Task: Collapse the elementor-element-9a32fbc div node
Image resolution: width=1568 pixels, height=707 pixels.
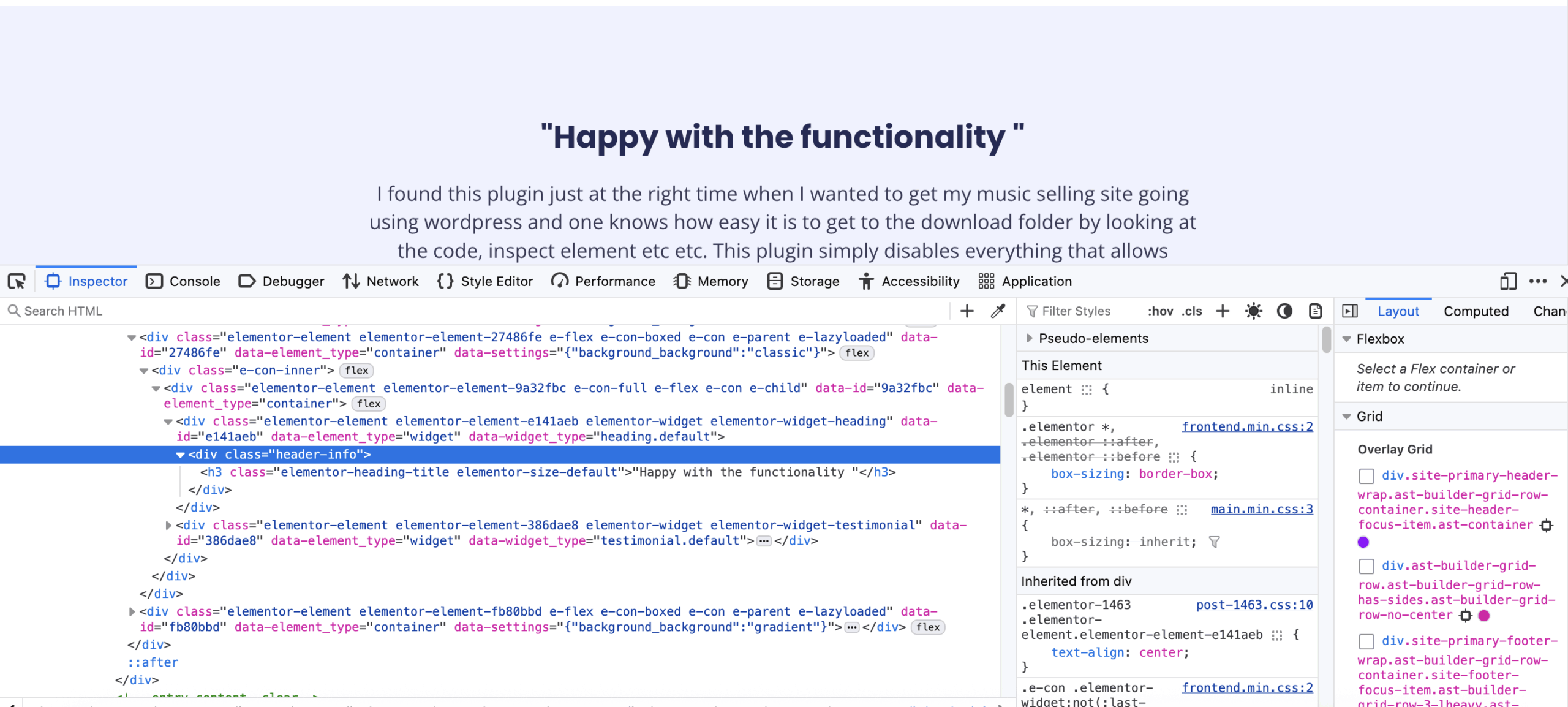Action: tap(156, 388)
